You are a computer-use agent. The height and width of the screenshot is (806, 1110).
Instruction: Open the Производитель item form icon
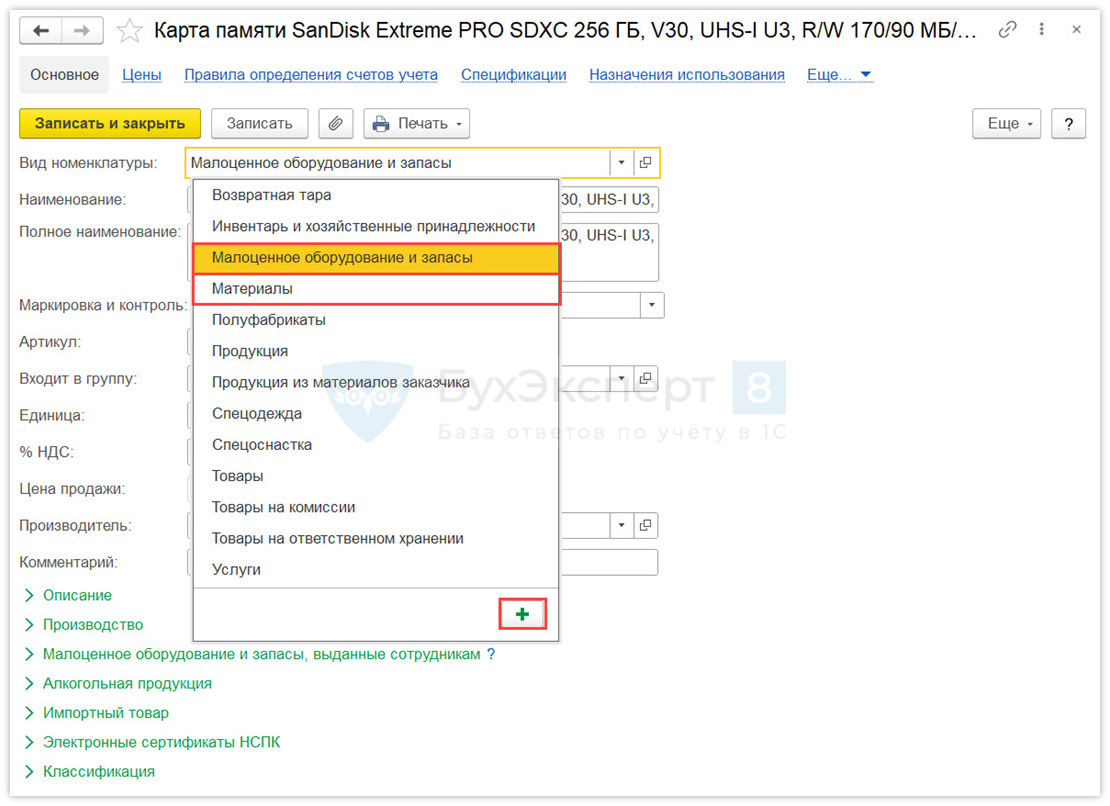pyautogui.click(x=646, y=525)
